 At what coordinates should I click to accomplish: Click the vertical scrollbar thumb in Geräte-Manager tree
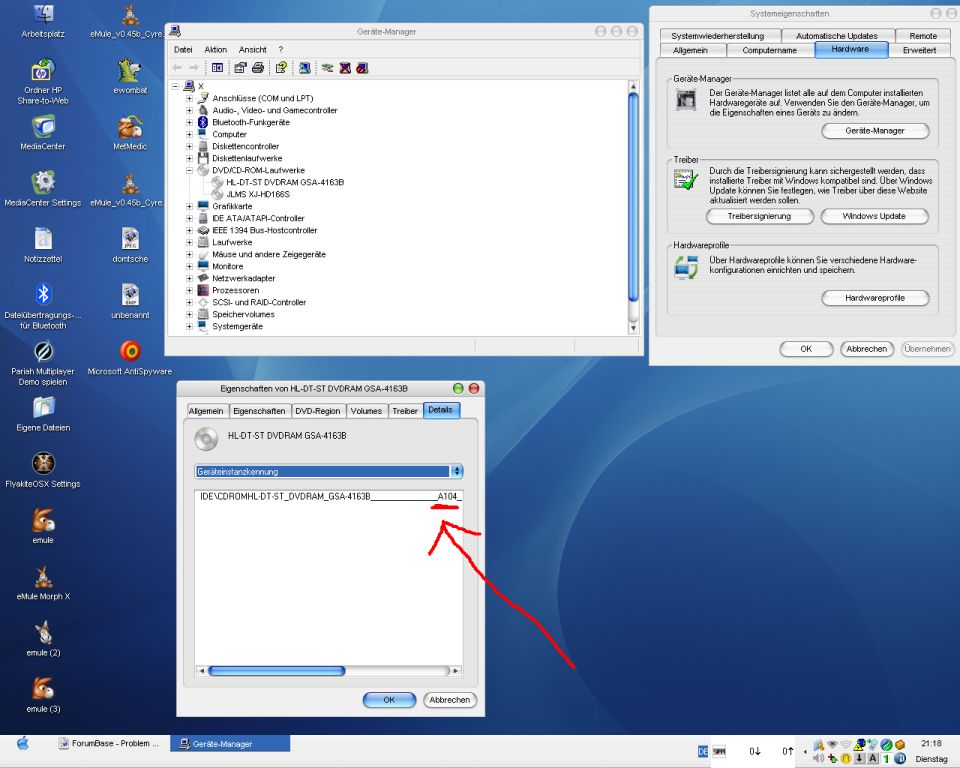point(634,196)
